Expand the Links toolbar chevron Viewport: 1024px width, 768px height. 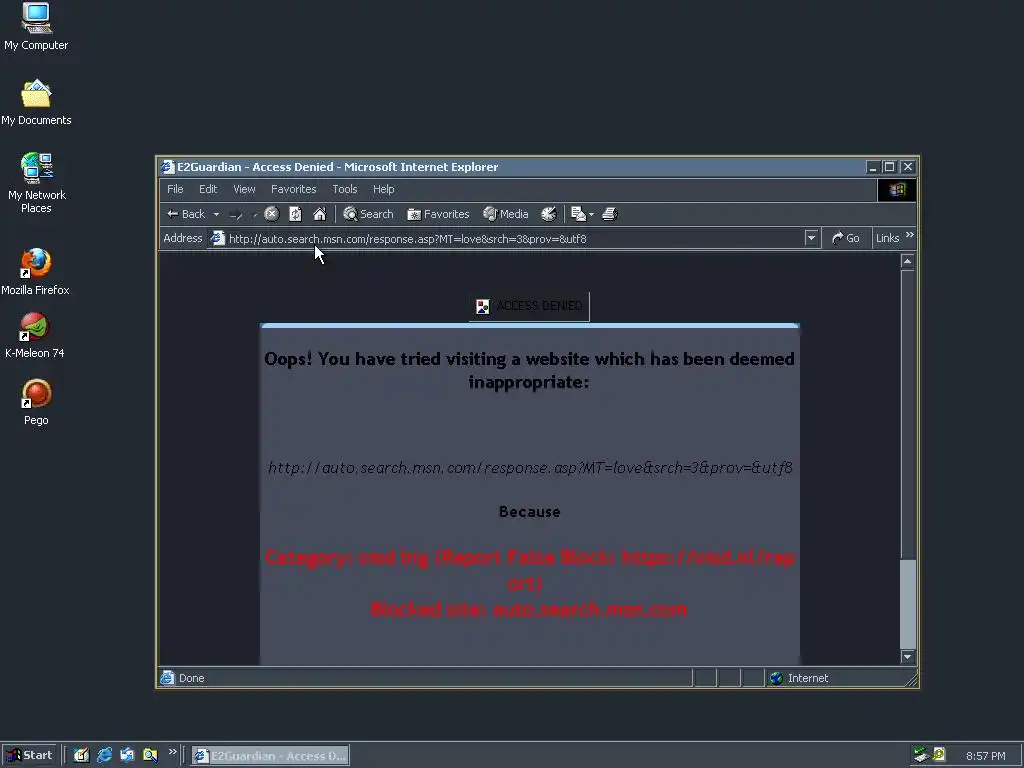(910, 235)
